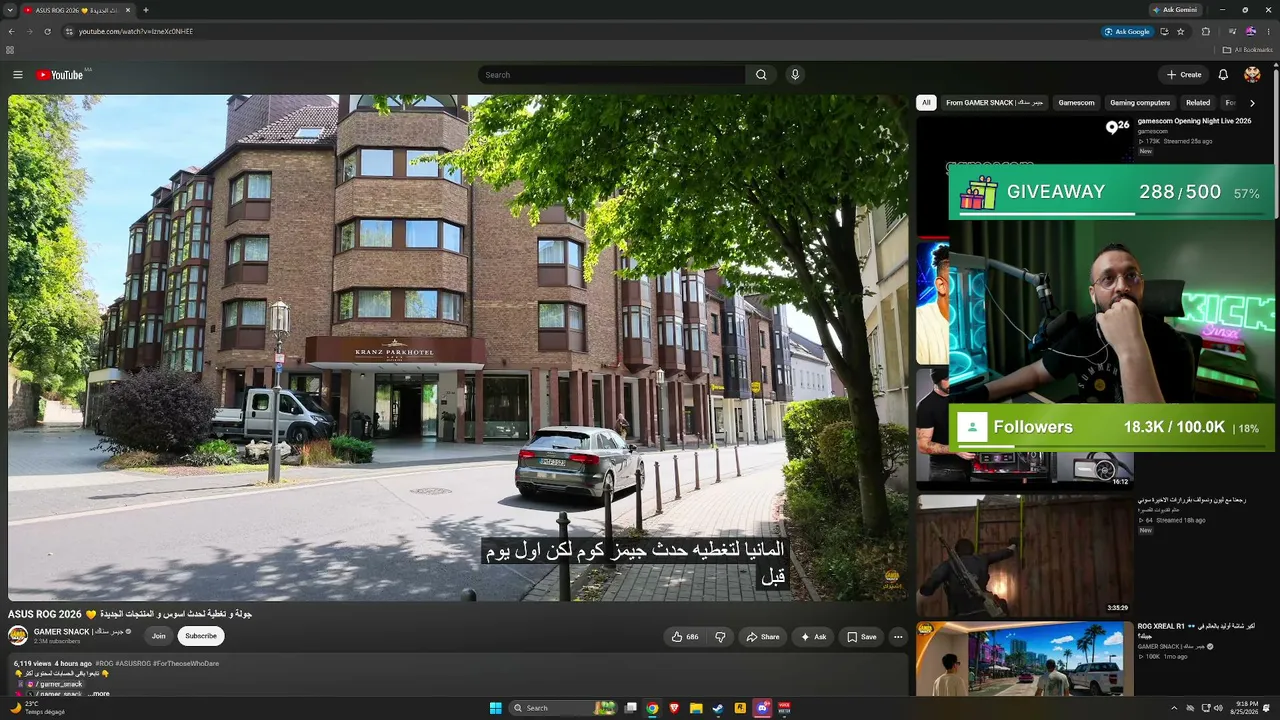The height and width of the screenshot is (720, 1280).
Task: Open Chrome from the taskbar
Action: (652, 708)
